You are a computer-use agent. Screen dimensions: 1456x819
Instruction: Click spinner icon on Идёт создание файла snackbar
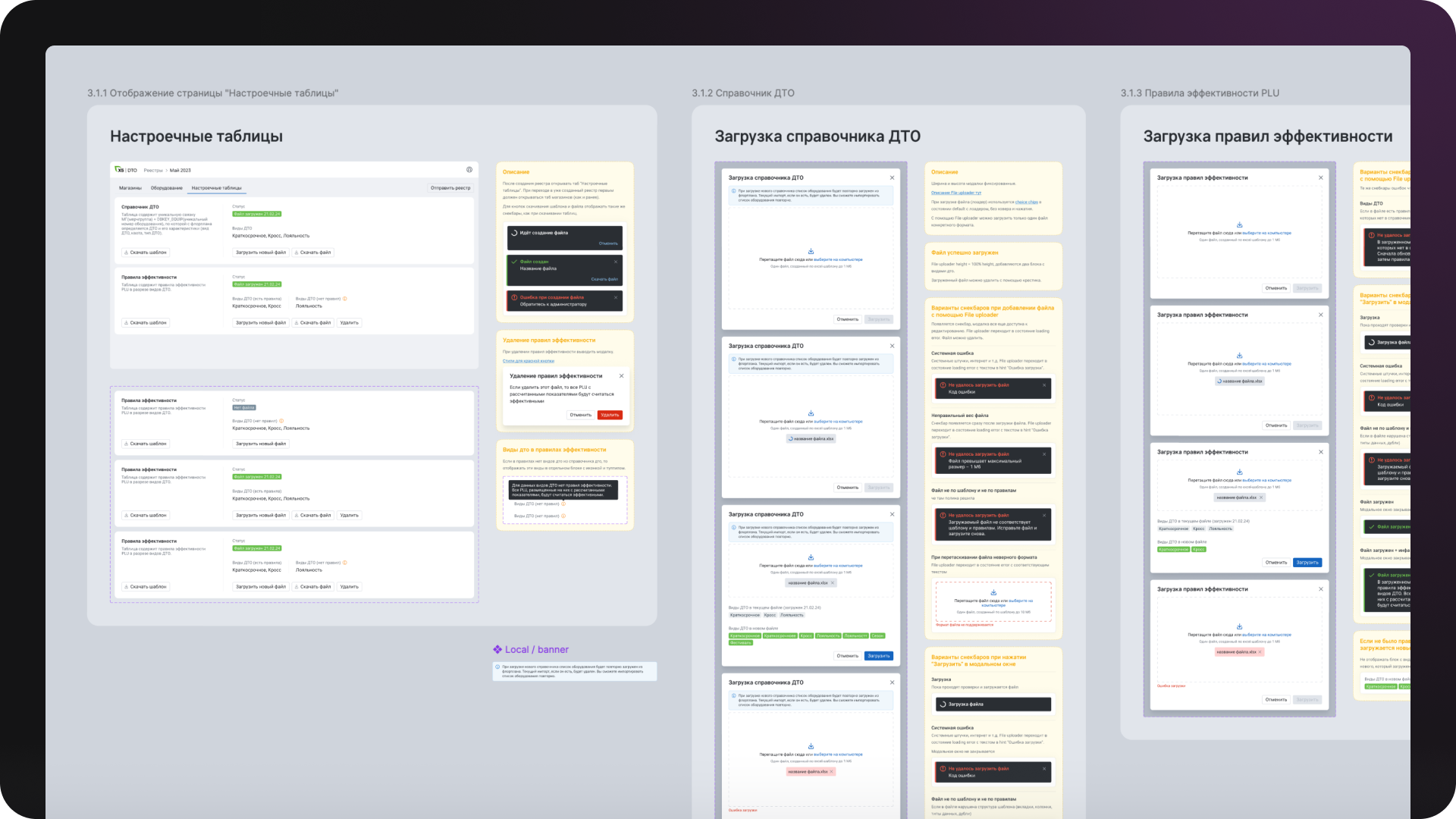(x=514, y=233)
